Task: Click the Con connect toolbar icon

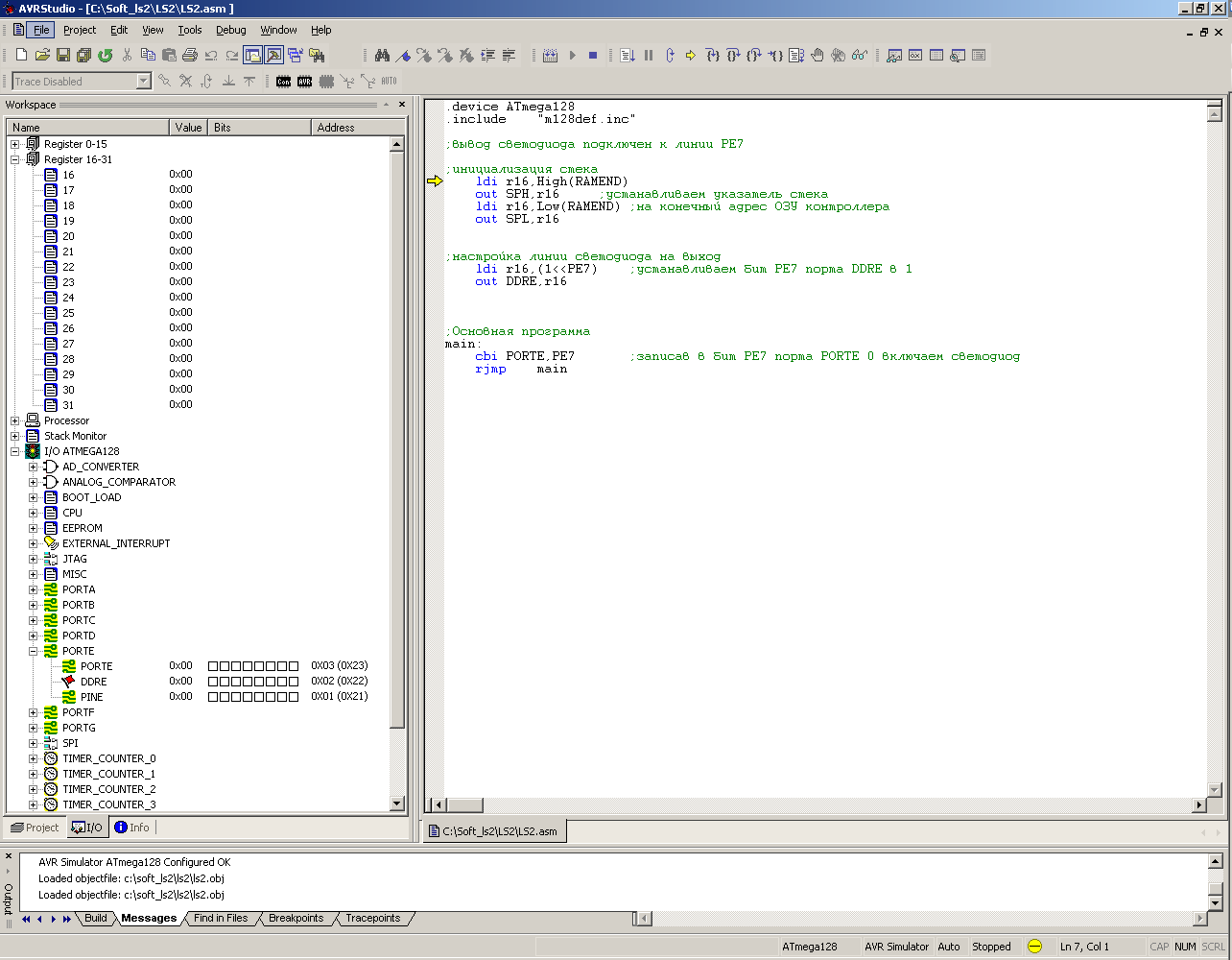Action: [x=283, y=81]
